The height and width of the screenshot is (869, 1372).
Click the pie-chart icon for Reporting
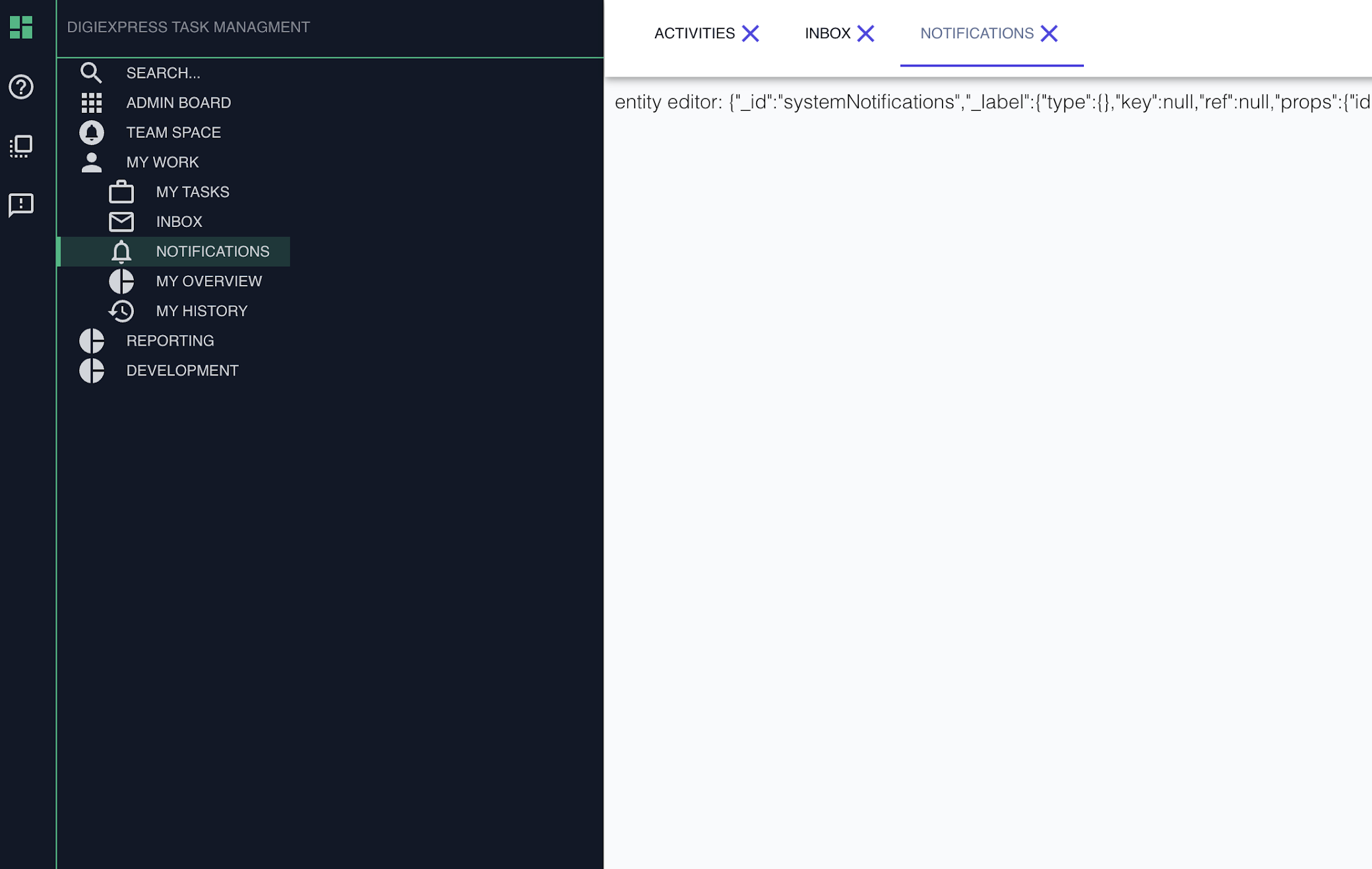(x=92, y=340)
